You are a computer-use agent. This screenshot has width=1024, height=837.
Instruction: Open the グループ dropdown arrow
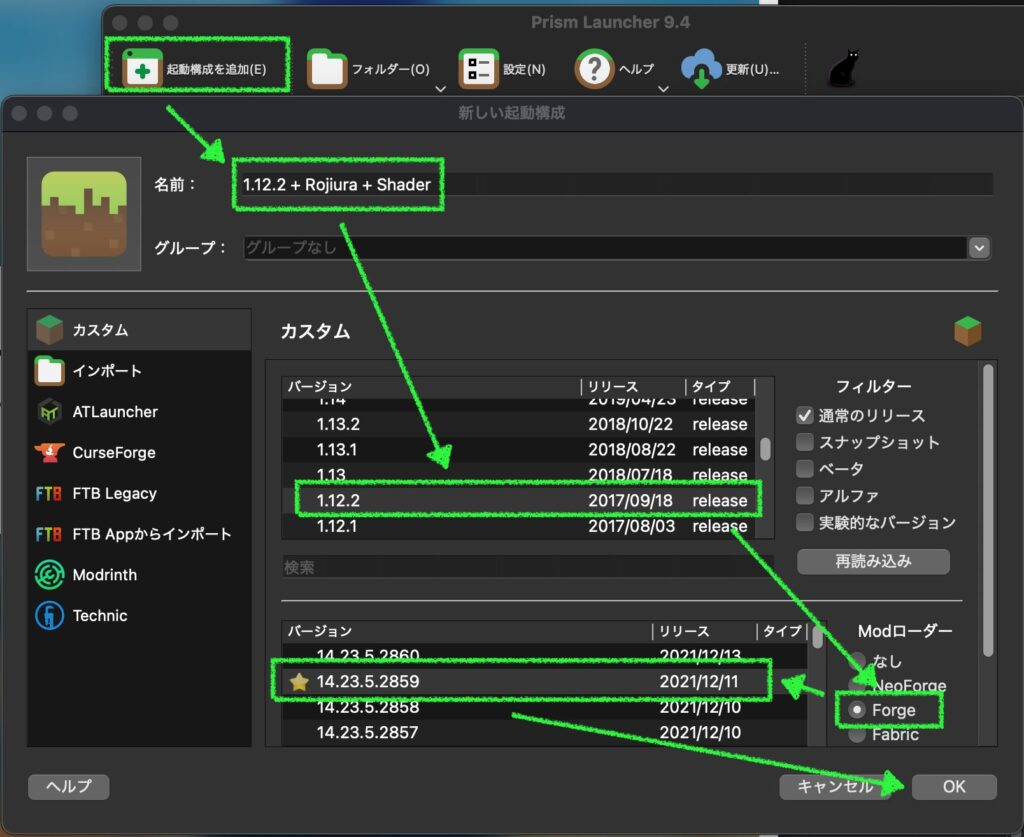pyautogui.click(x=979, y=247)
